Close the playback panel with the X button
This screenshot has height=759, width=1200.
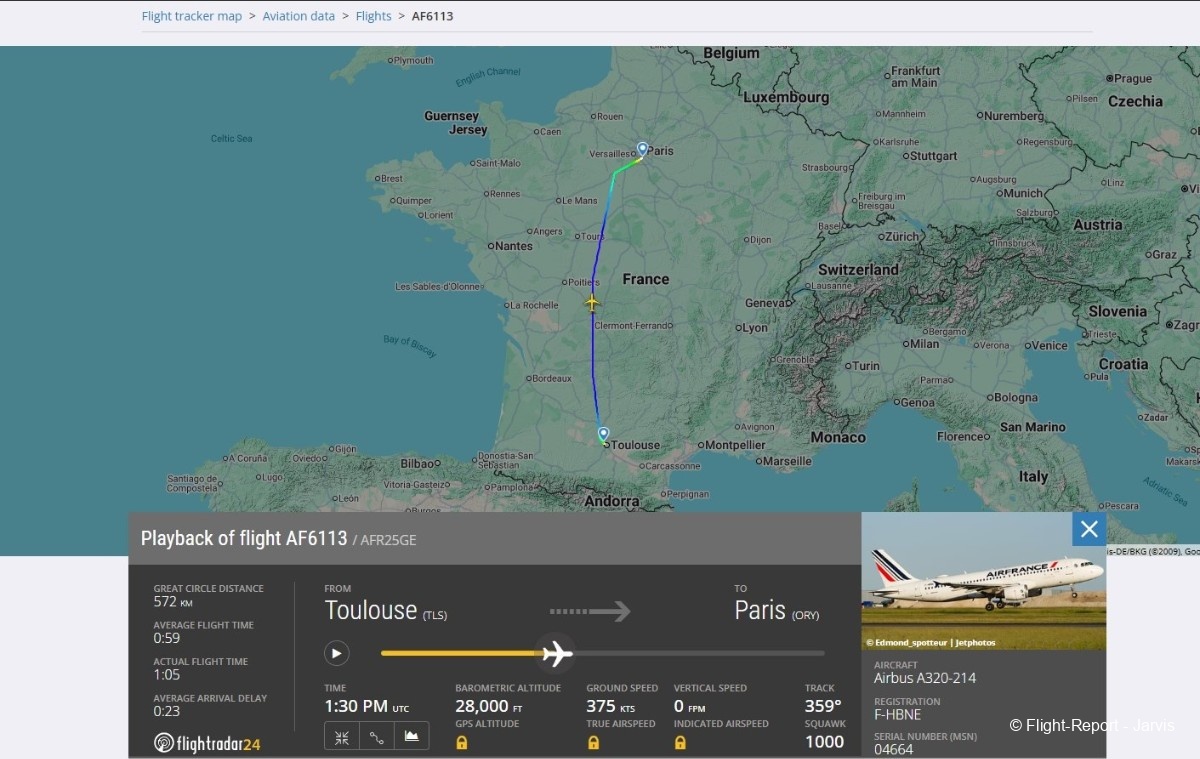(x=1089, y=529)
